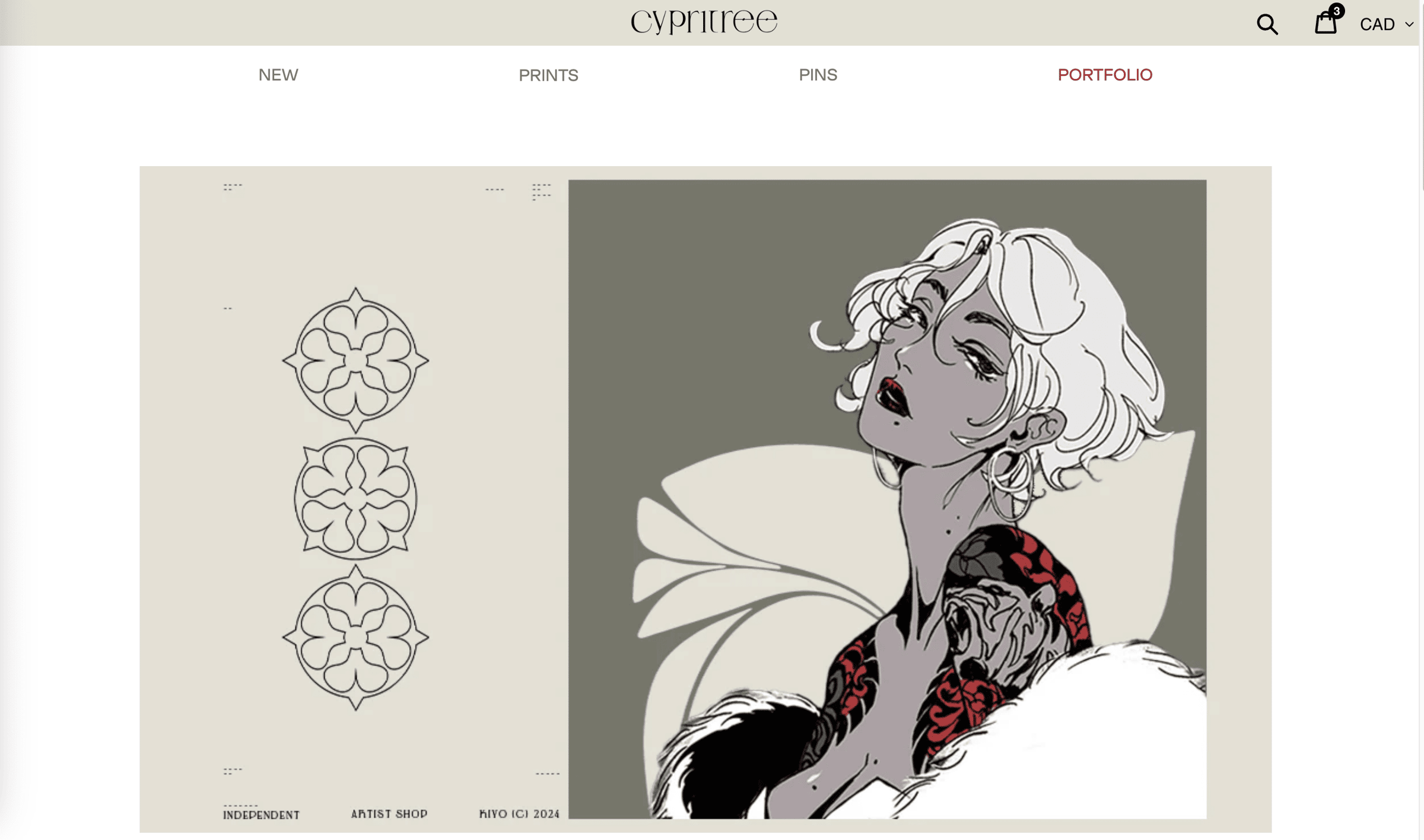The image size is (1424, 840).
Task: Click the top floral emblem on banner
Action: [355, 360]
